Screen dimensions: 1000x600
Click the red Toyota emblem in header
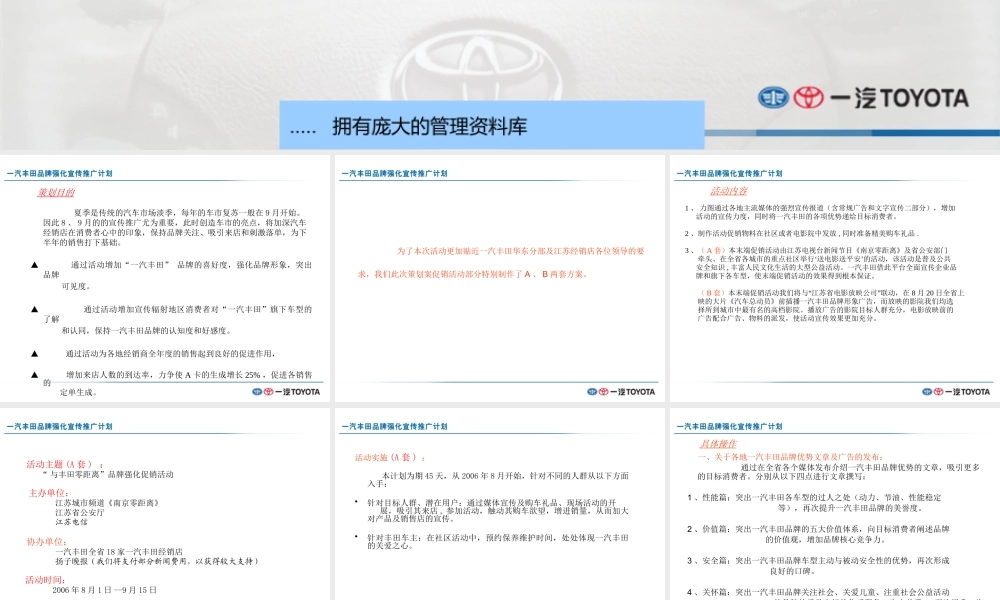pos(809,98)
